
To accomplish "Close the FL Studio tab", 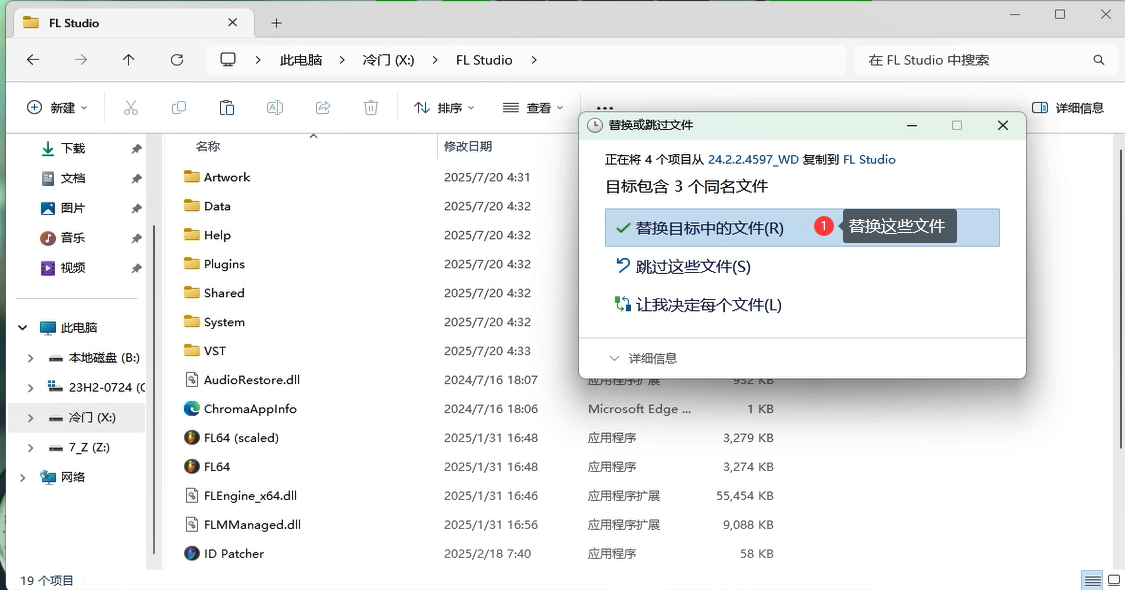I will click(232, 23).
